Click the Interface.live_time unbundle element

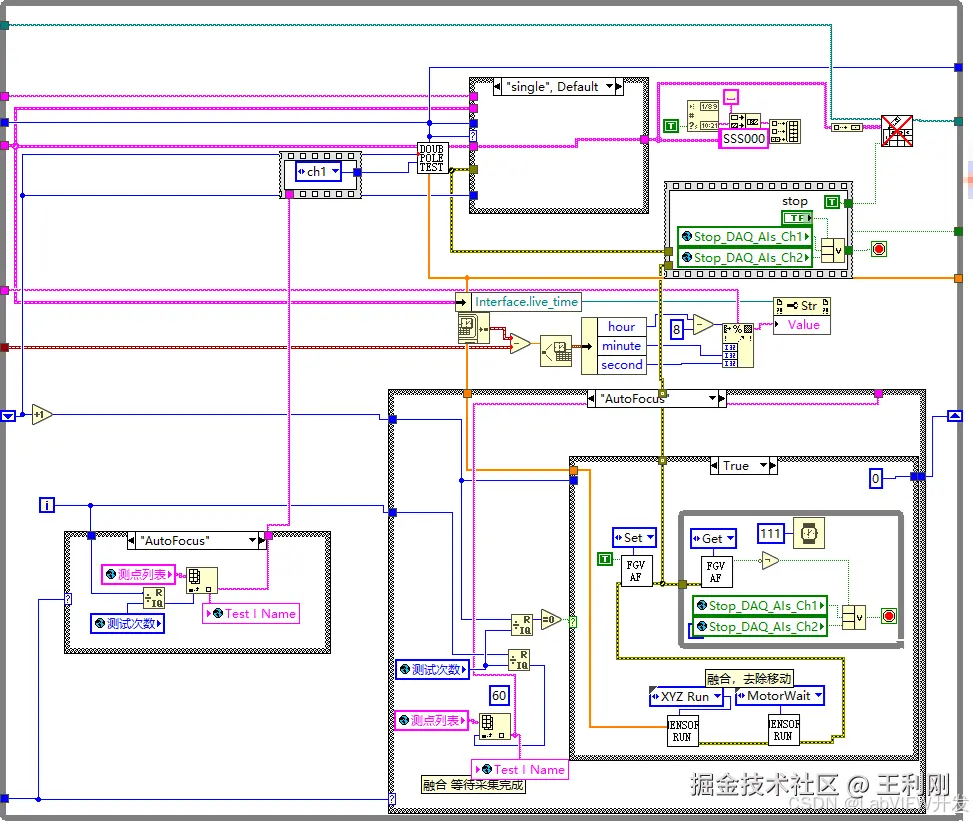point(526,302)
